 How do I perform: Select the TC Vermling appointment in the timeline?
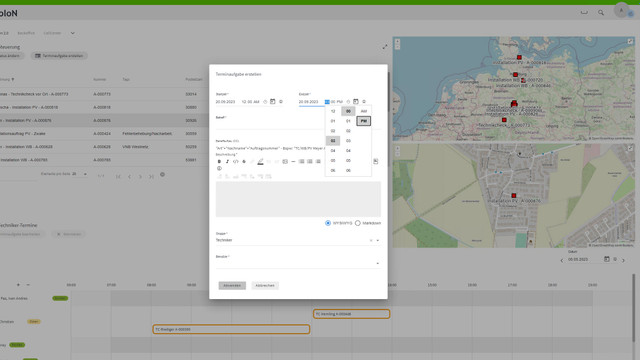351,314
